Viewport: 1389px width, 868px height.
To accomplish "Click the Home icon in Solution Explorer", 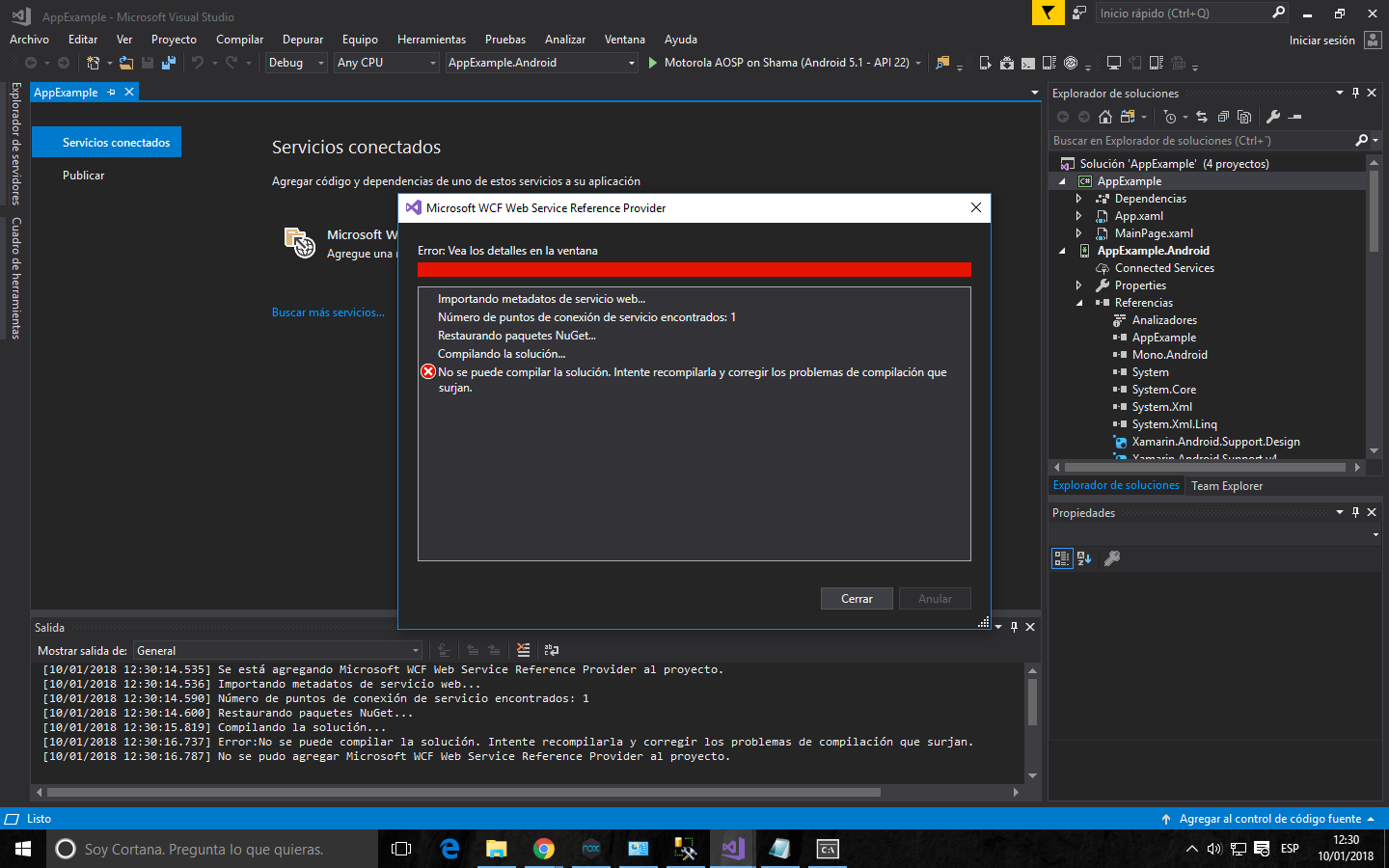I will (1105, 117).
